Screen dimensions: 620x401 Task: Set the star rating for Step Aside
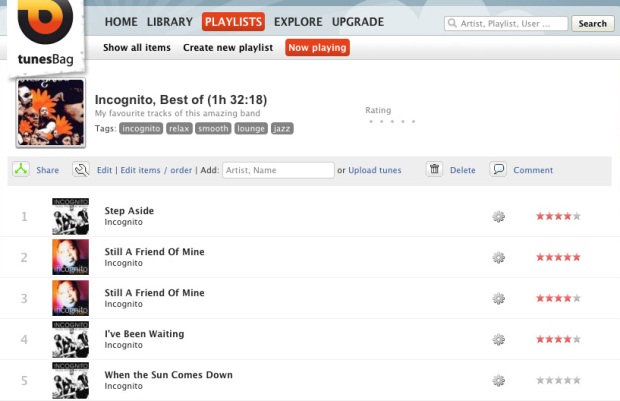(x=558, y=216)
